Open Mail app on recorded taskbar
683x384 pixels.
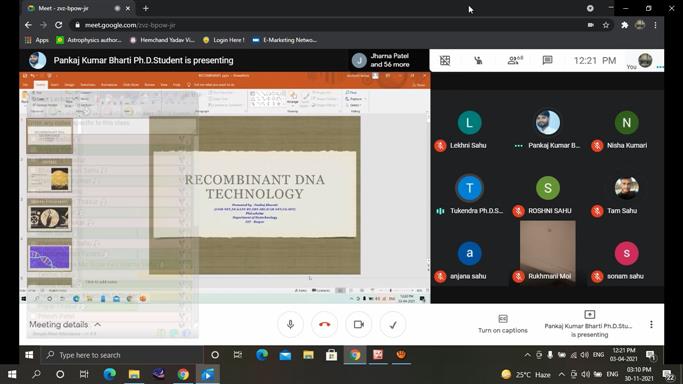[285, 355]
